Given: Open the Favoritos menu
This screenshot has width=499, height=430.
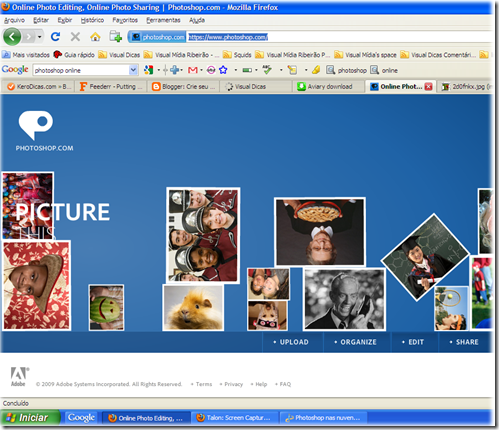Looking at the screenshot, I should click(125, 20).
